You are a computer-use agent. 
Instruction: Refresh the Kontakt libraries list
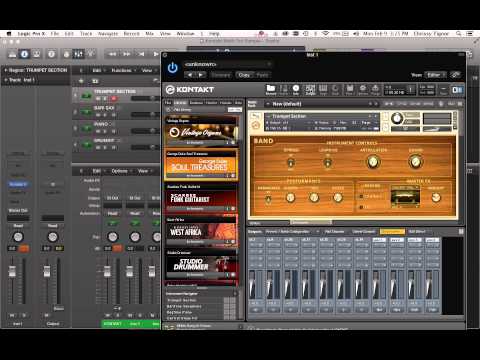(x=169, y=109)
